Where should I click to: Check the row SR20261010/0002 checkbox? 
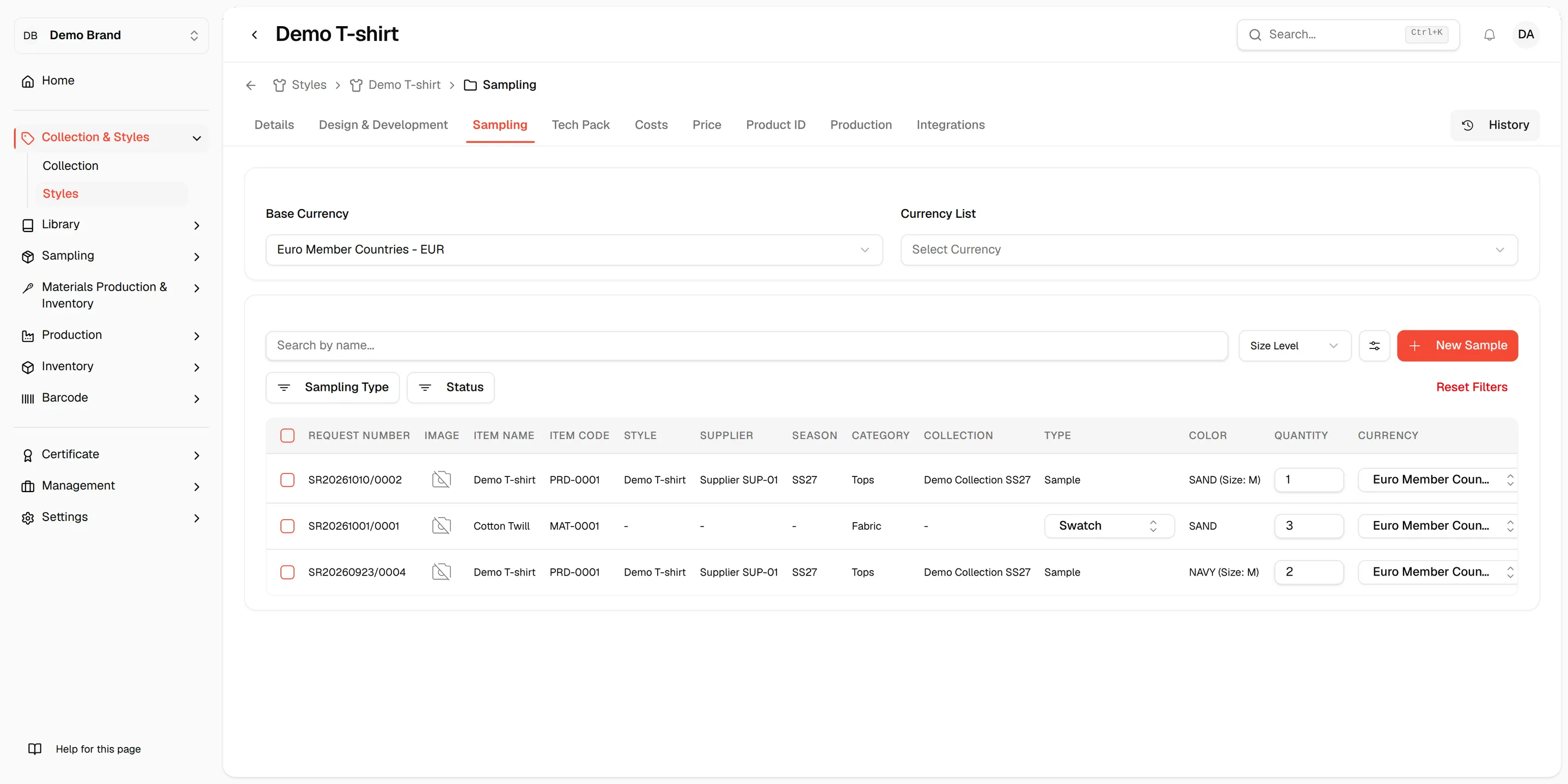point(287,480)
